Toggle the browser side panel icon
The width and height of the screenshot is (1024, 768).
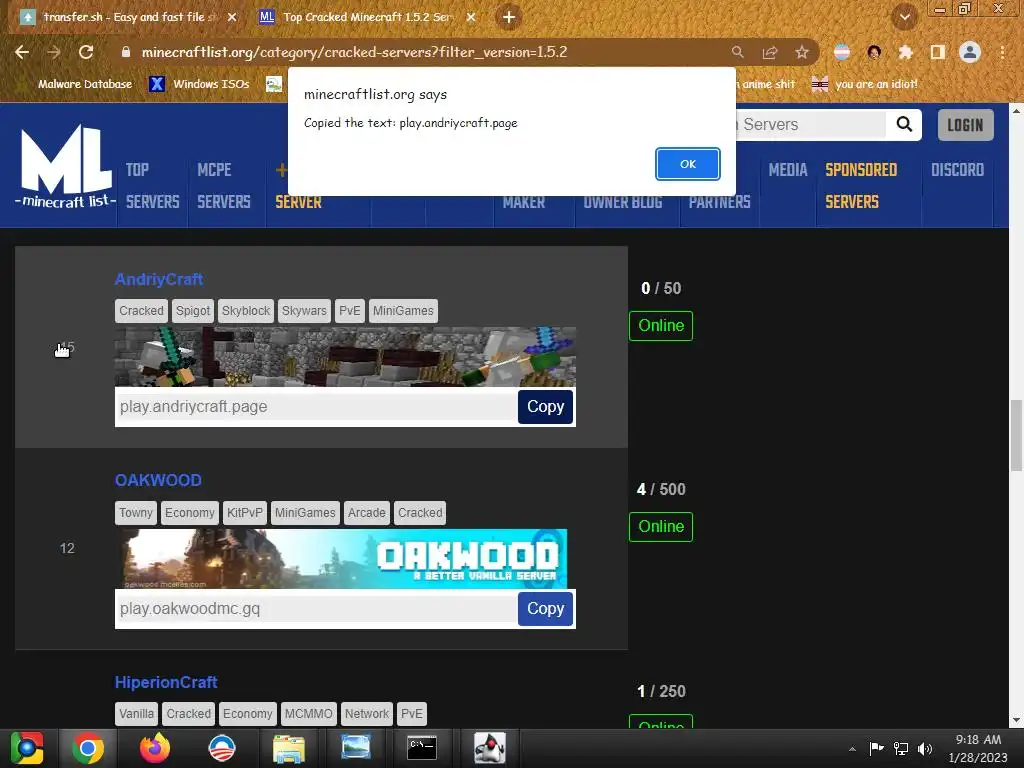tap(938, 52)
